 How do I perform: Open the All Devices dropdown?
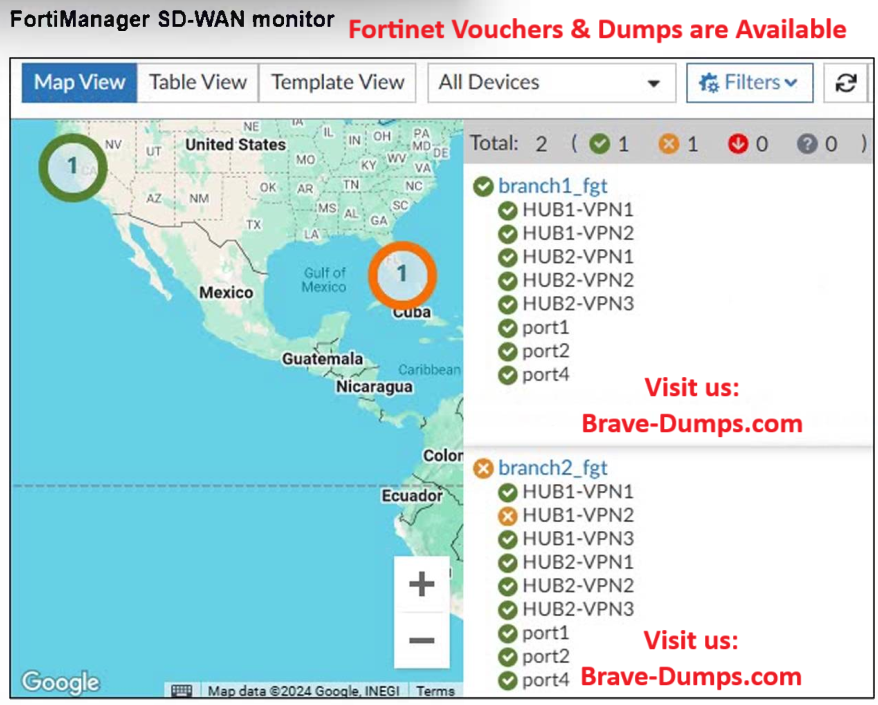[549, 83]
